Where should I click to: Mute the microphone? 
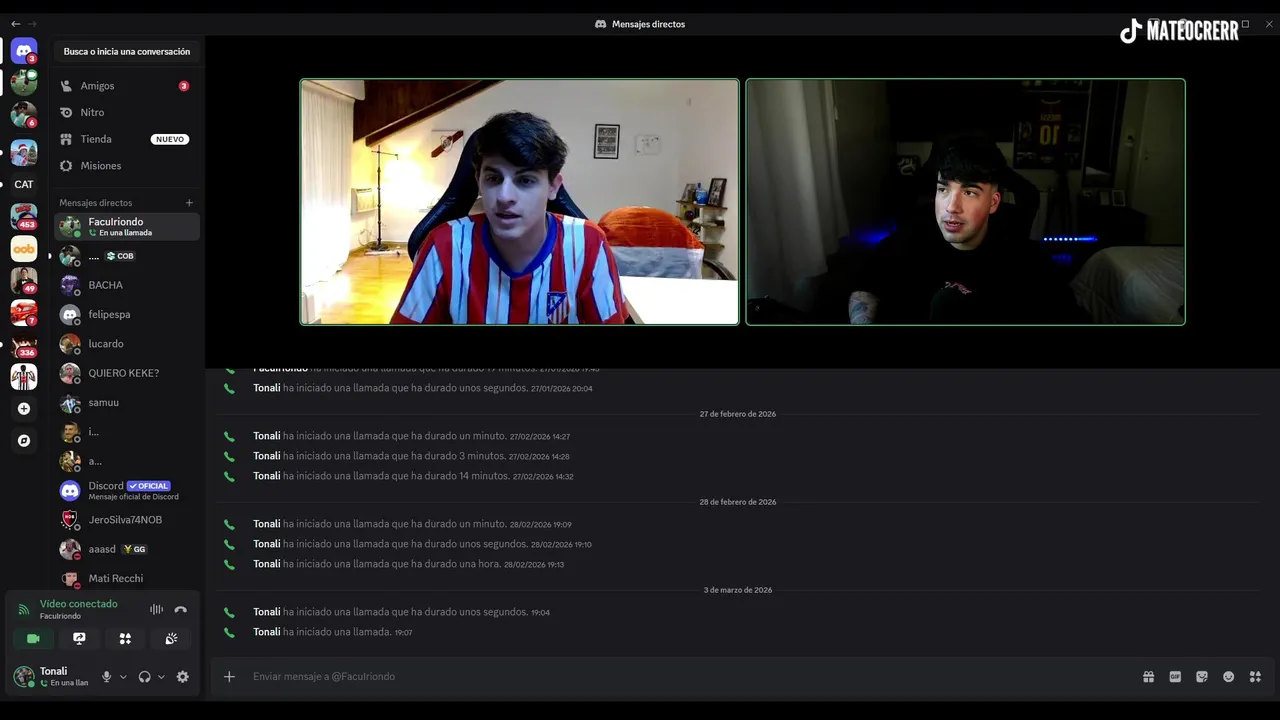[x=106, y=677]
